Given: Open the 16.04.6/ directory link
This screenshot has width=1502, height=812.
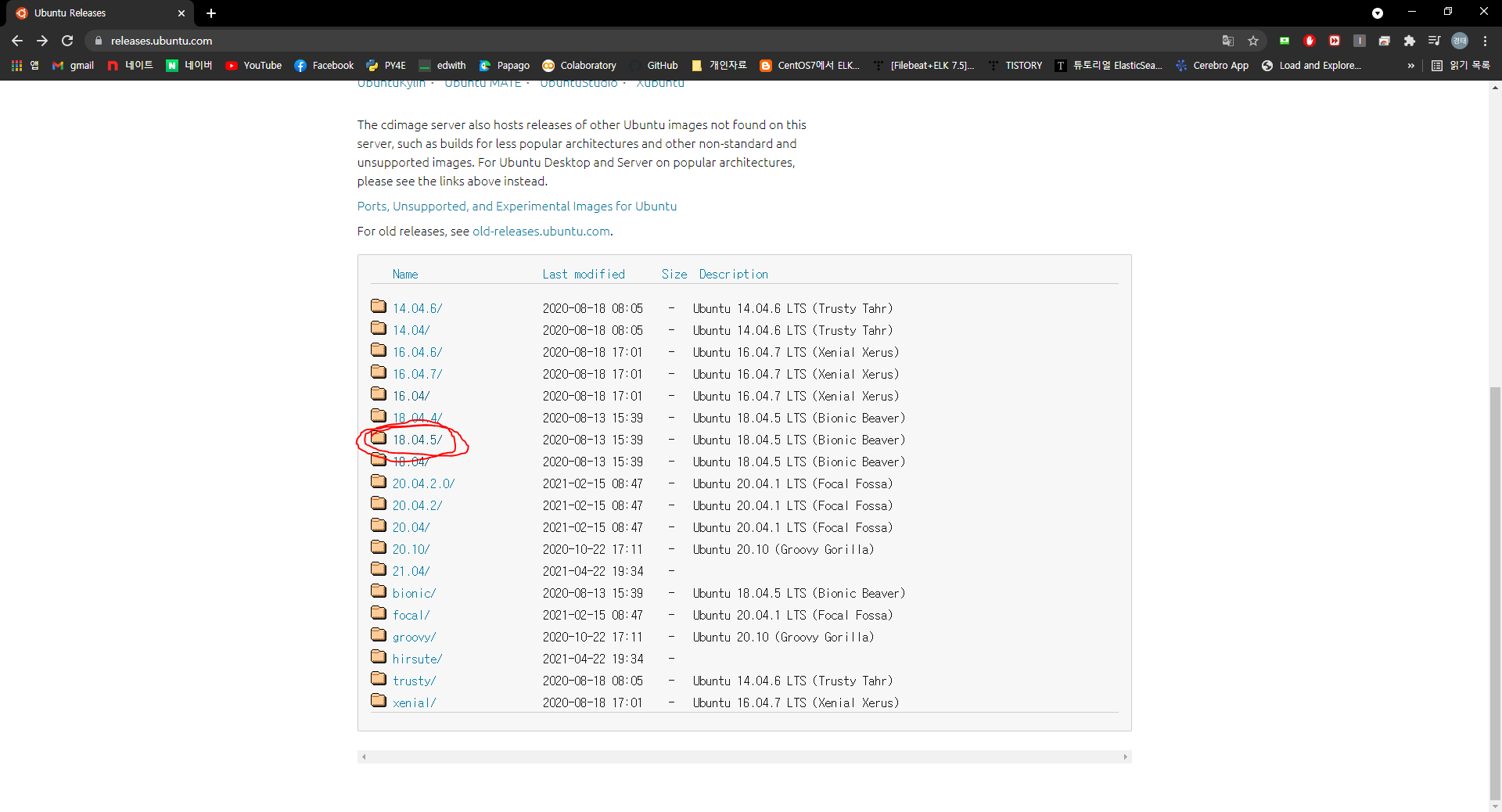Looking at the screenshot, I should (417, 353).
